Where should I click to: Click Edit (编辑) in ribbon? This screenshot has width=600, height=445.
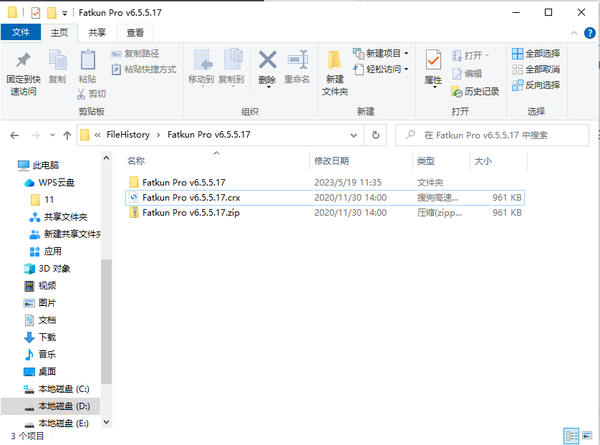pyautogui.click(x=467, y=73)
